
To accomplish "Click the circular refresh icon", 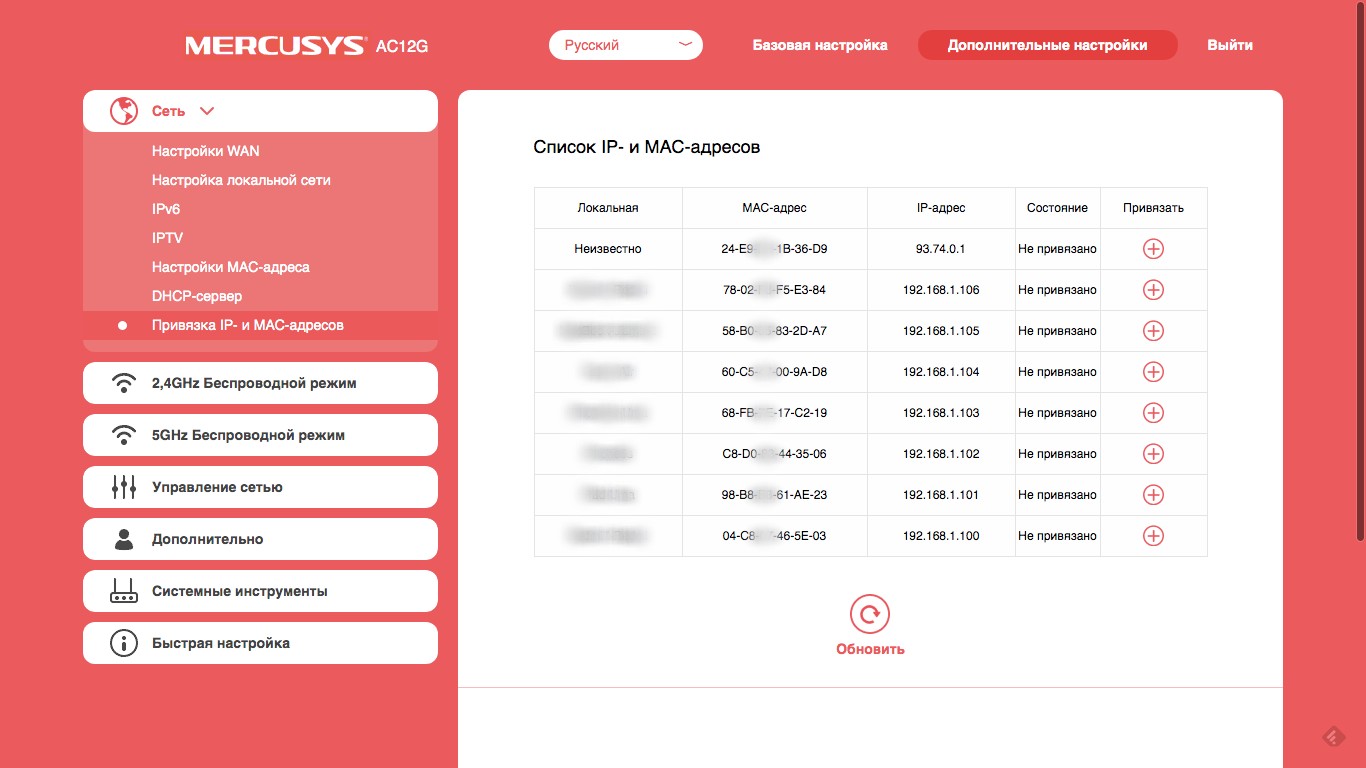I will [x=869, y=614].
